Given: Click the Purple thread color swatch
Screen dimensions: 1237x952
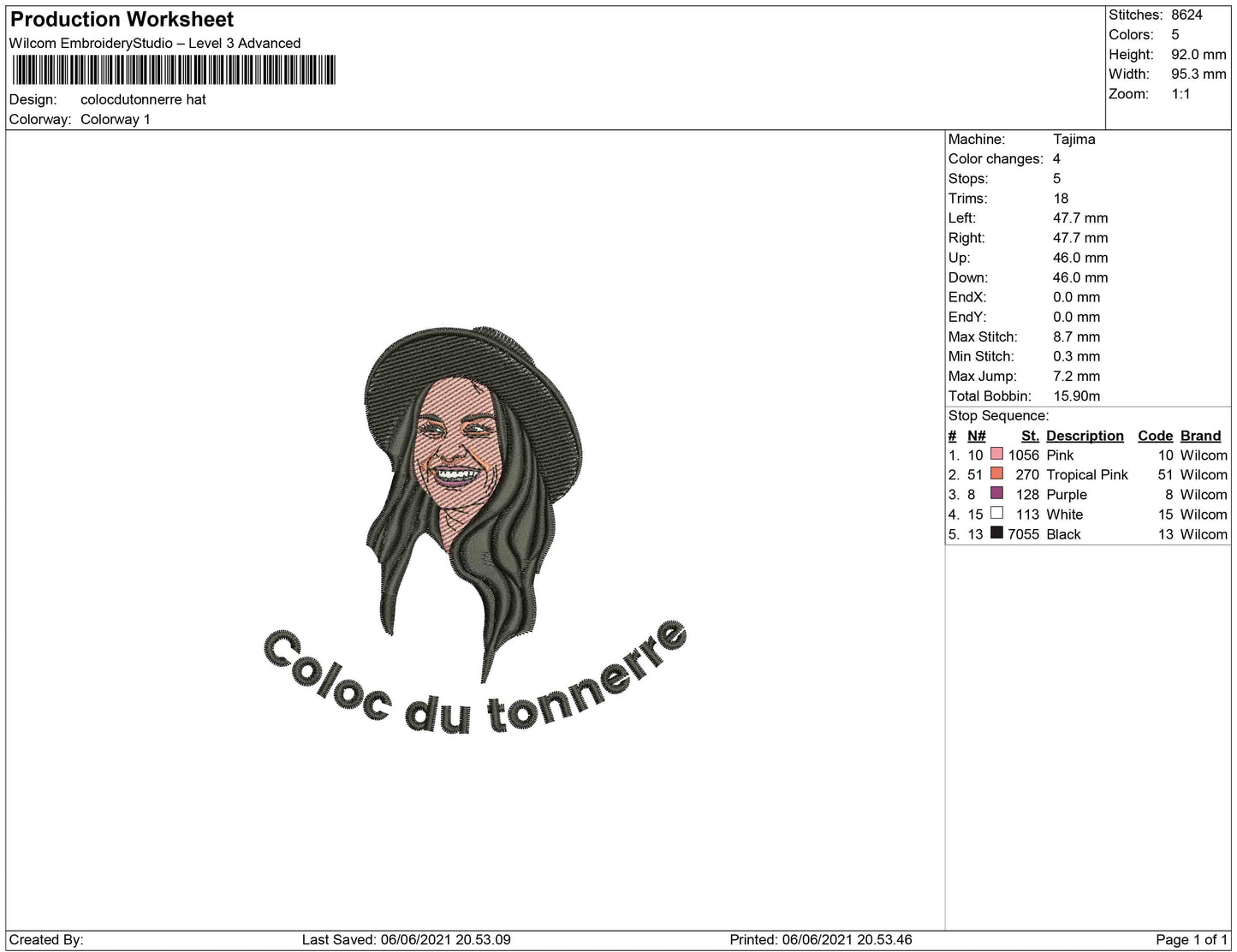Looking at the screenshot, I should (996, 494).
